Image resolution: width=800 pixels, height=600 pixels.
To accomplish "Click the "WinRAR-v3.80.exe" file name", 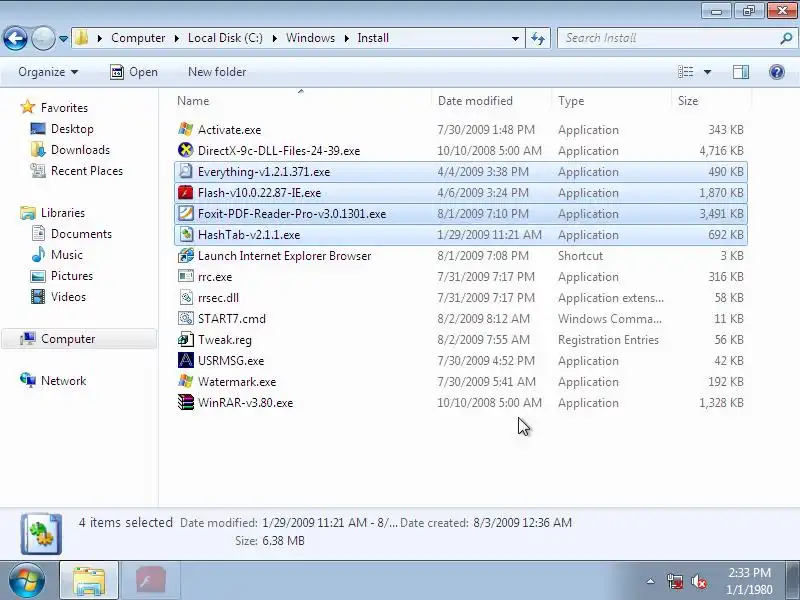I will point(245,403).
